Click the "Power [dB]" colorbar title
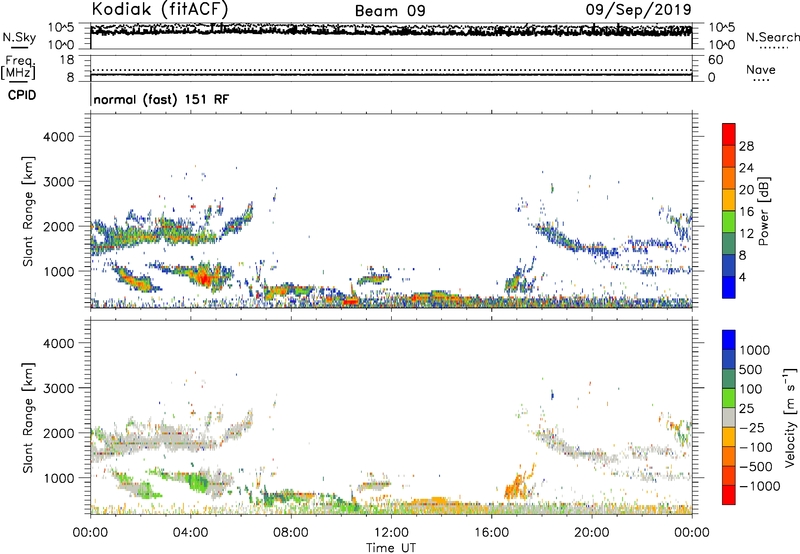The width and height of the screenshot is (800, 554). pyautogui.click(x=763, y=211)
